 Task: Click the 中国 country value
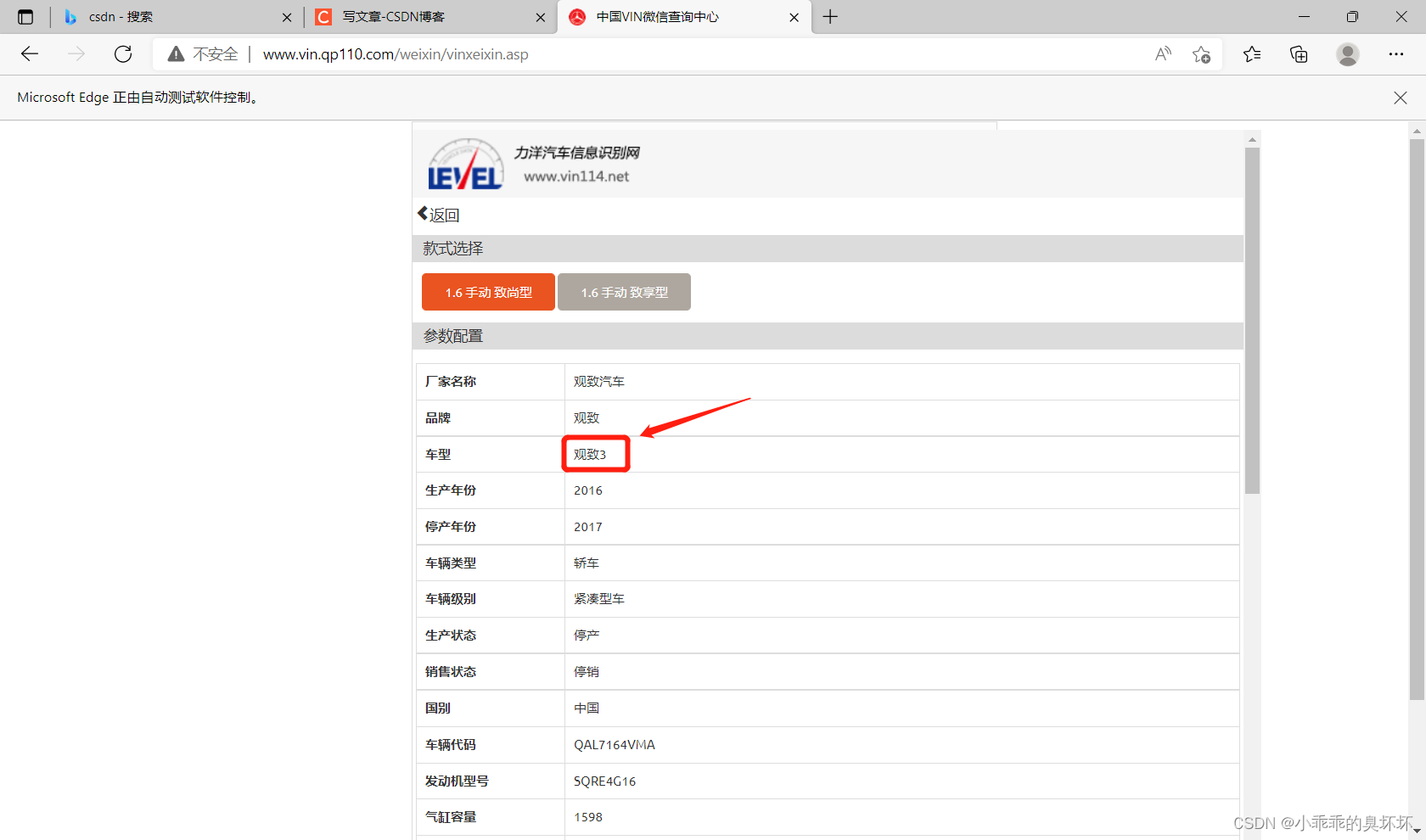point(587,708)
